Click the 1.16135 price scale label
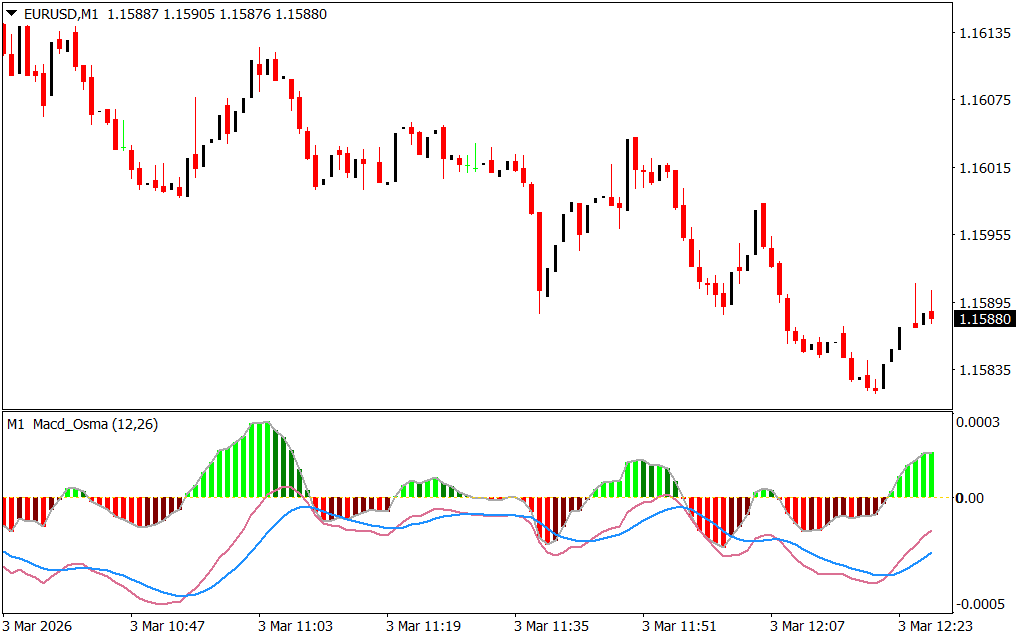The image size is (1024, 640). (x=984, y=33)
